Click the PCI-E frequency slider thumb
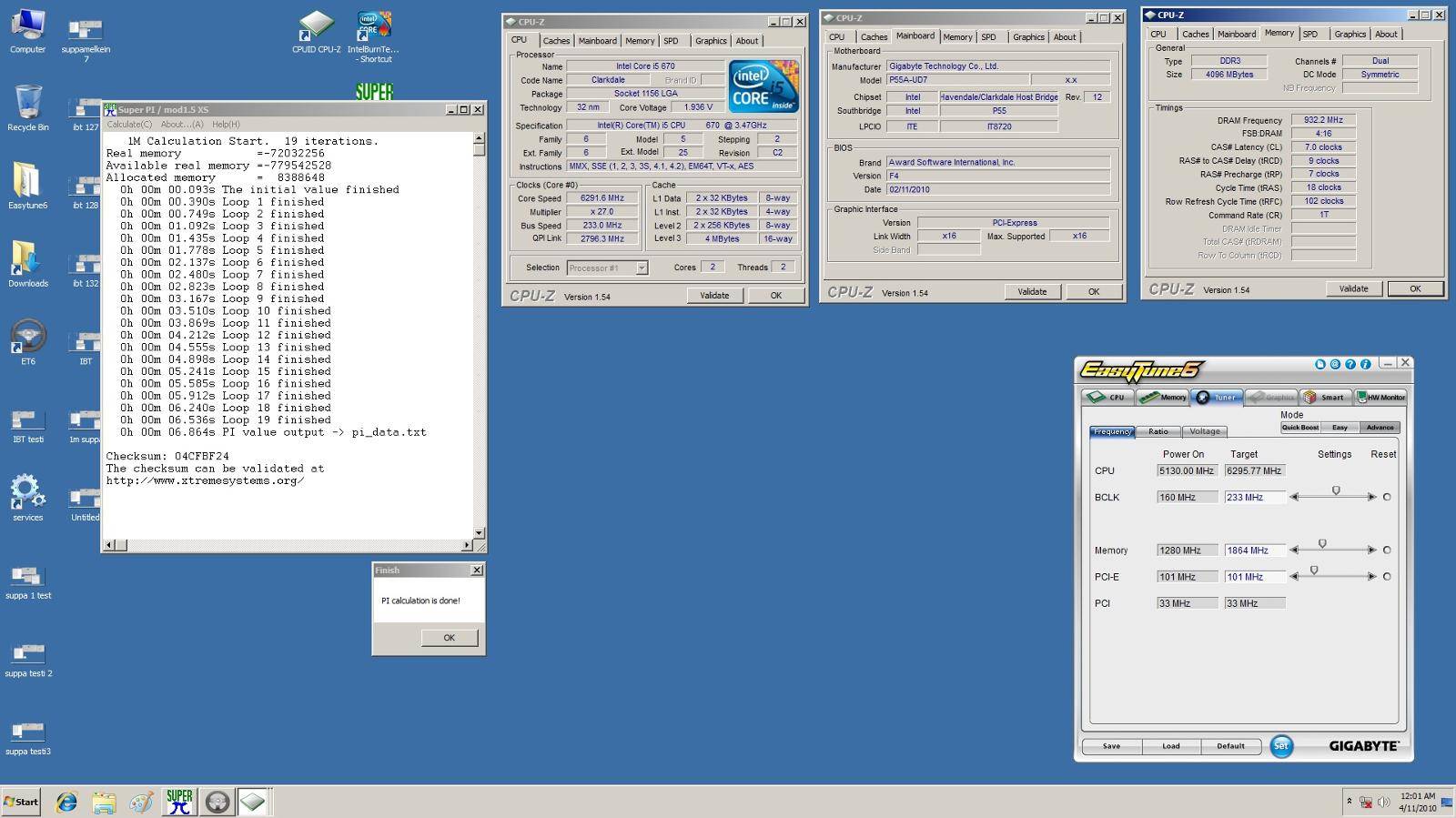Viewport: 1456px width, 818px height. pyautogui.click(x=1314, y=570)
